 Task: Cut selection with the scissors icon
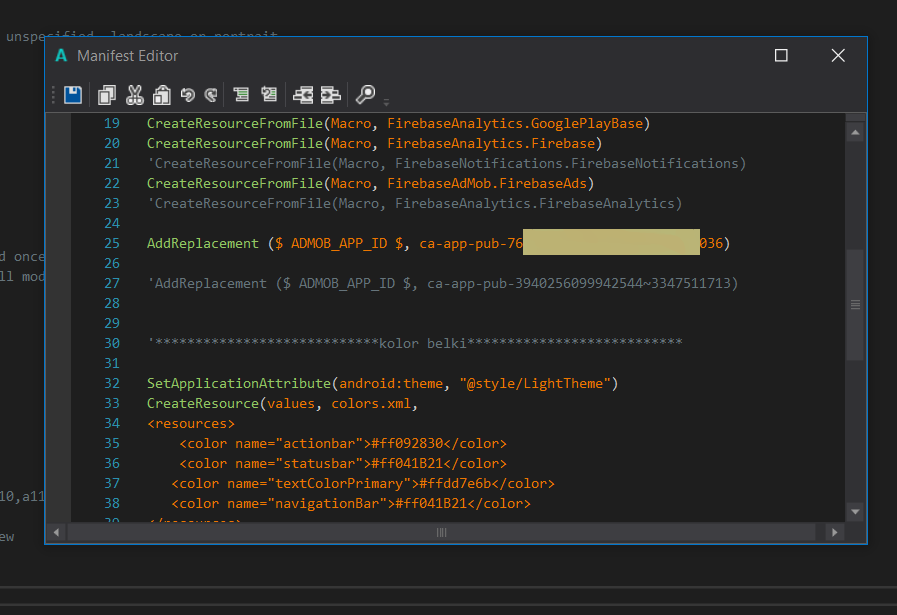[134, 94]
